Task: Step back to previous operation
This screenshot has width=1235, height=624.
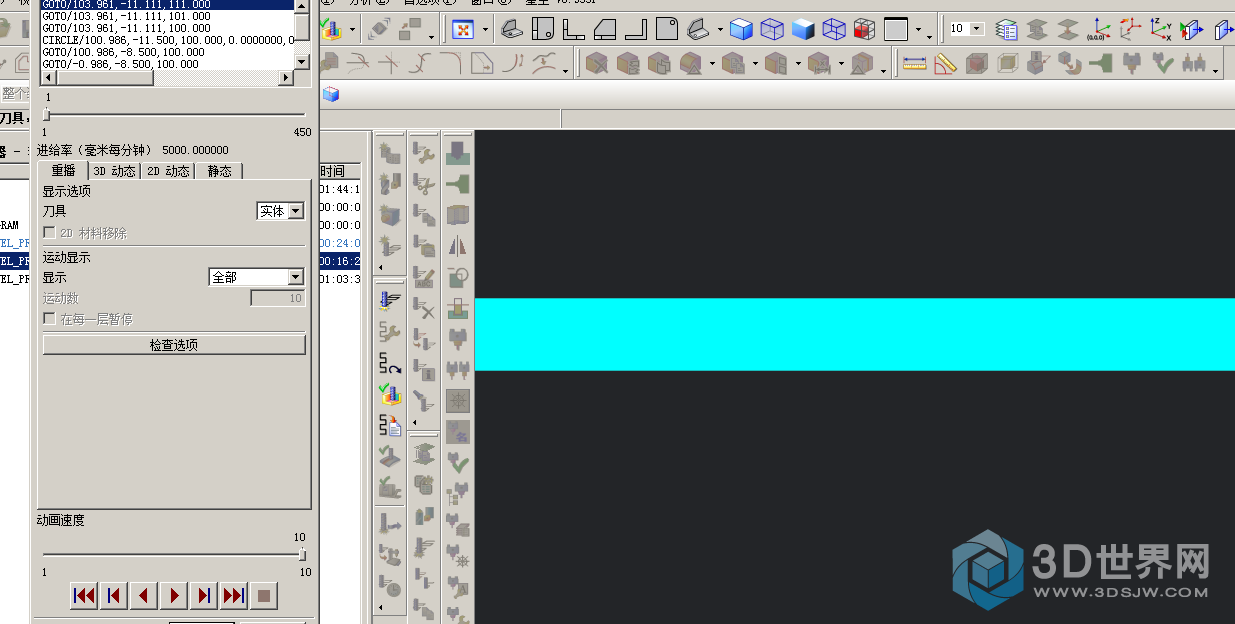Action: (114, 596)
